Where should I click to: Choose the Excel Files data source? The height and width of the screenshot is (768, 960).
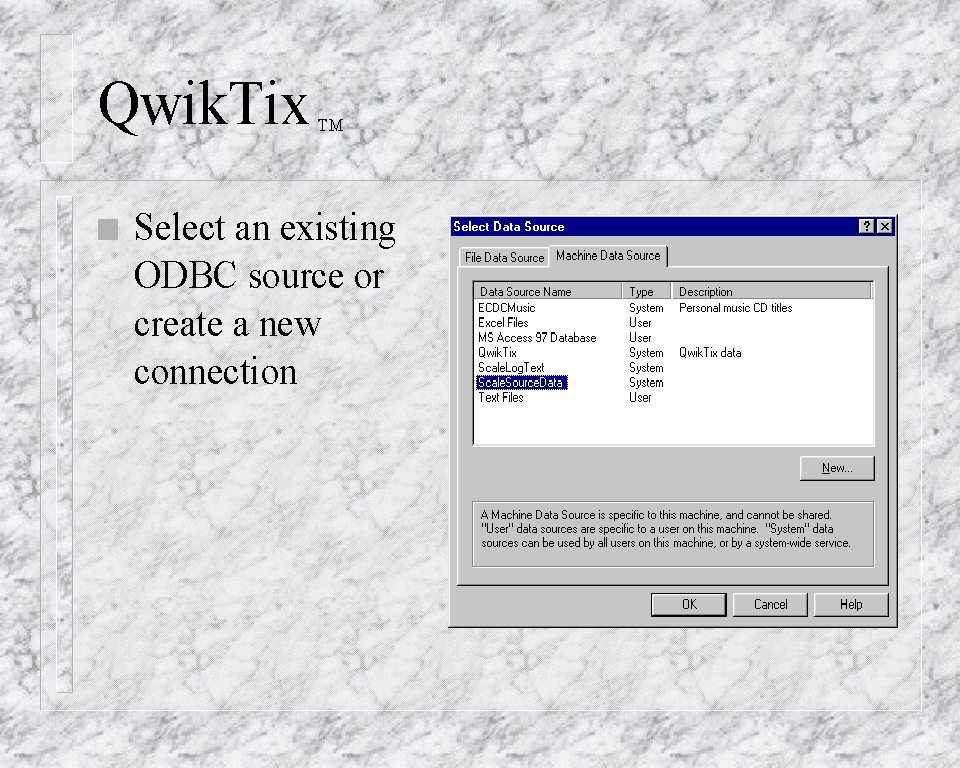click(503, 323)
